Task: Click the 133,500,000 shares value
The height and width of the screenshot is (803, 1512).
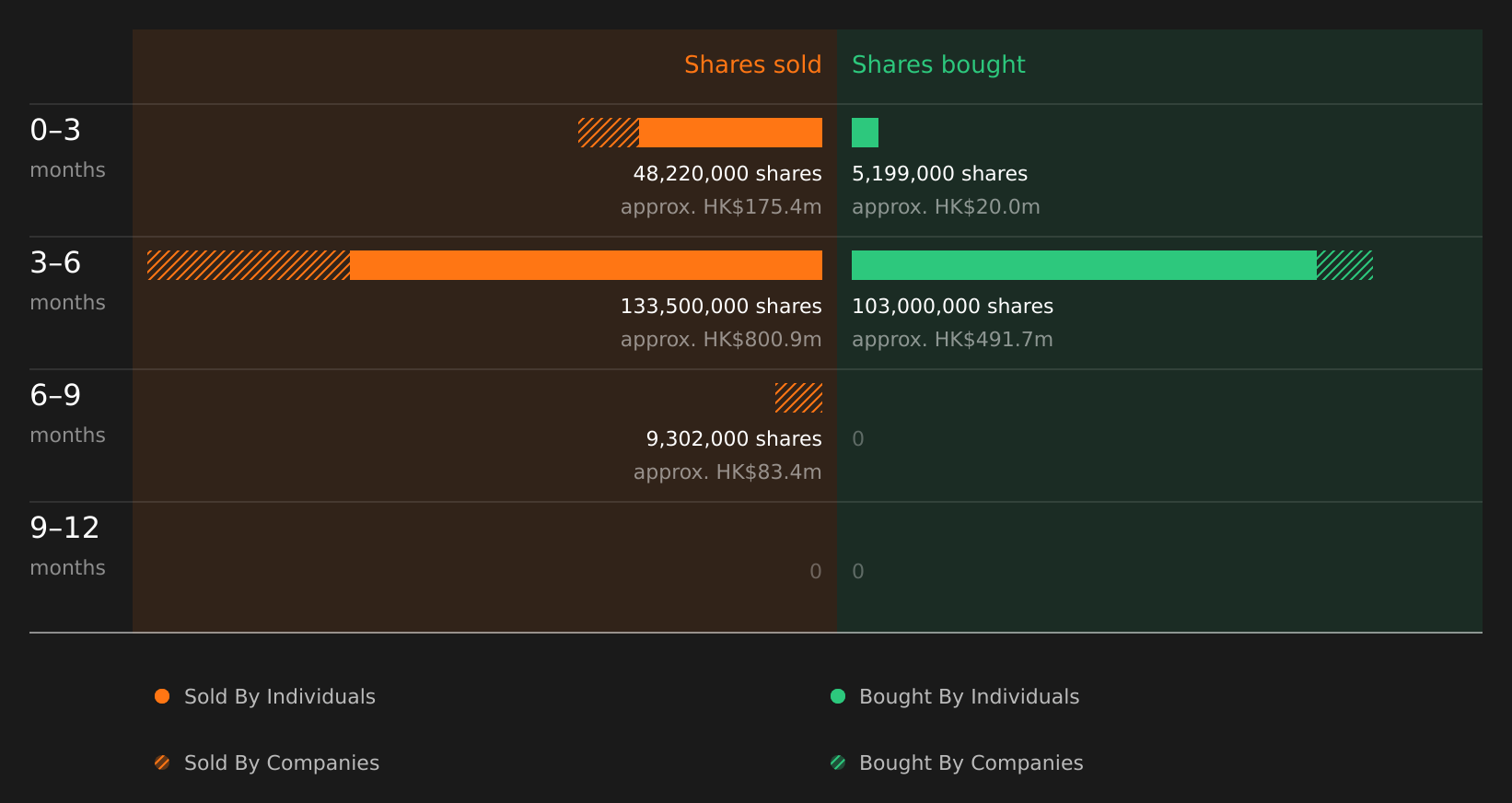Action: pyautogui.click(x=721, y=307)
